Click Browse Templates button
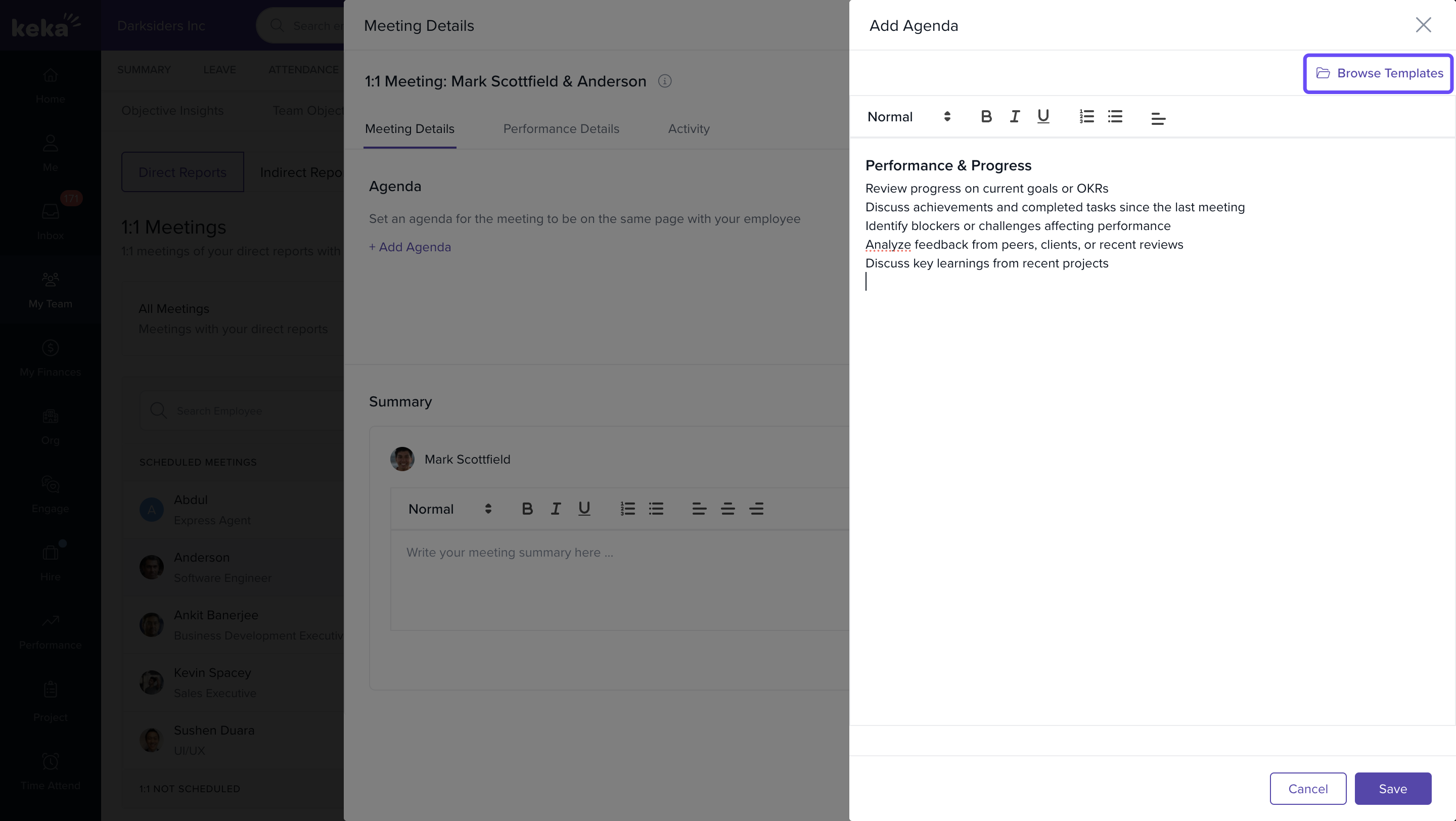The height and width of the screenshot is (821, 1456). tap(1379, 73)
